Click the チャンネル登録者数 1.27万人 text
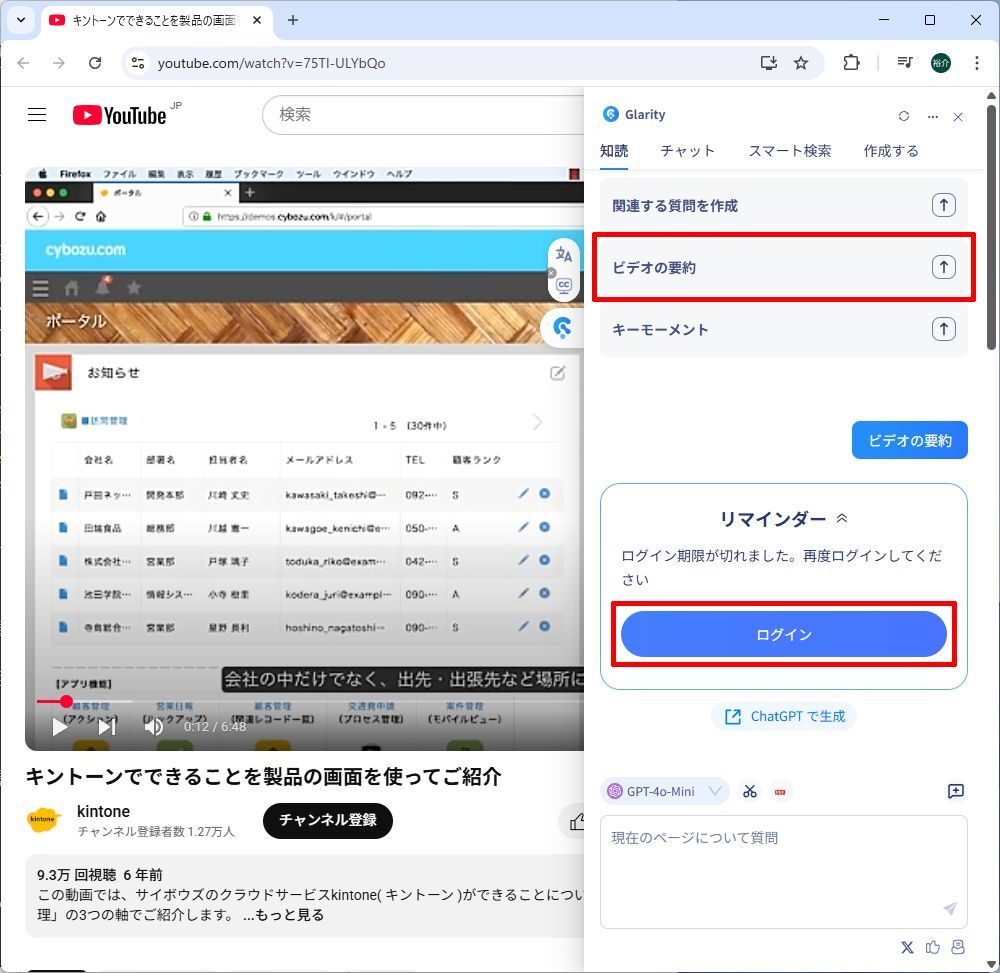 click(x=156, y=831)
